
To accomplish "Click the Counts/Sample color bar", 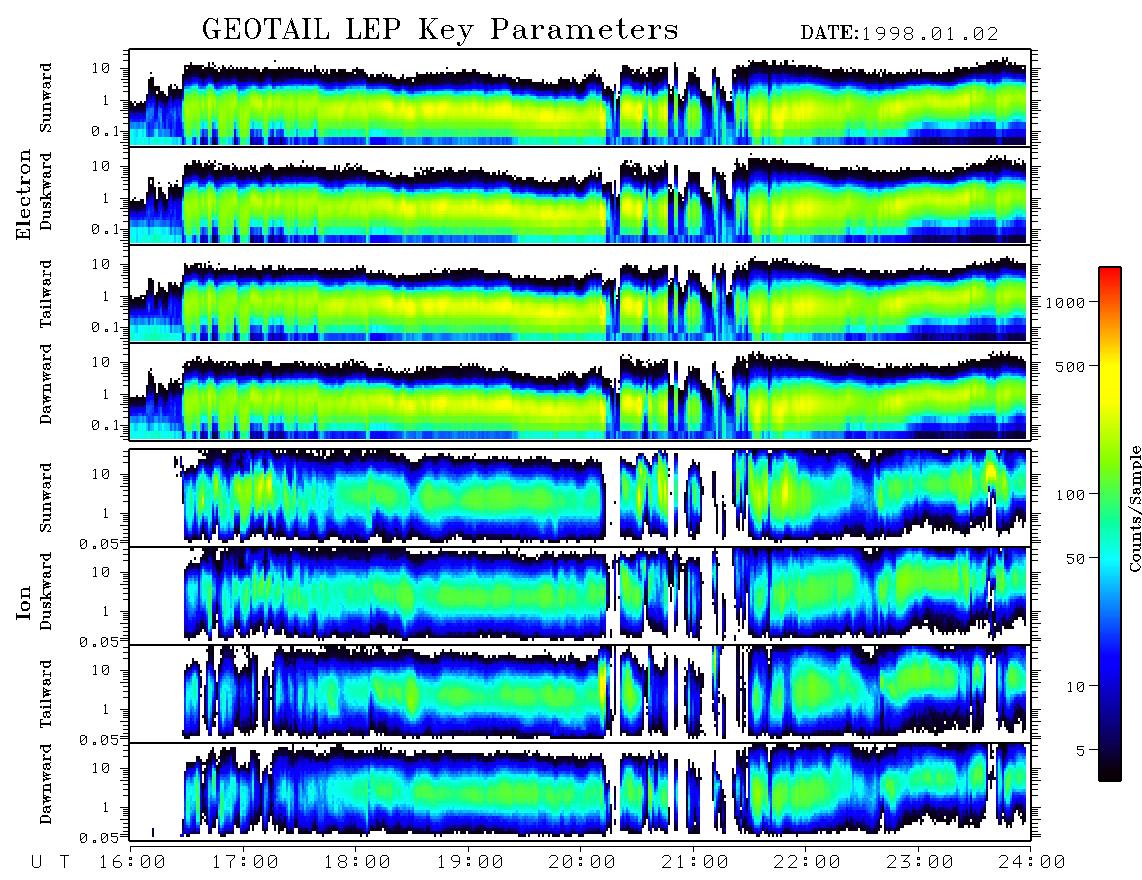I will tap(1109, 524).
